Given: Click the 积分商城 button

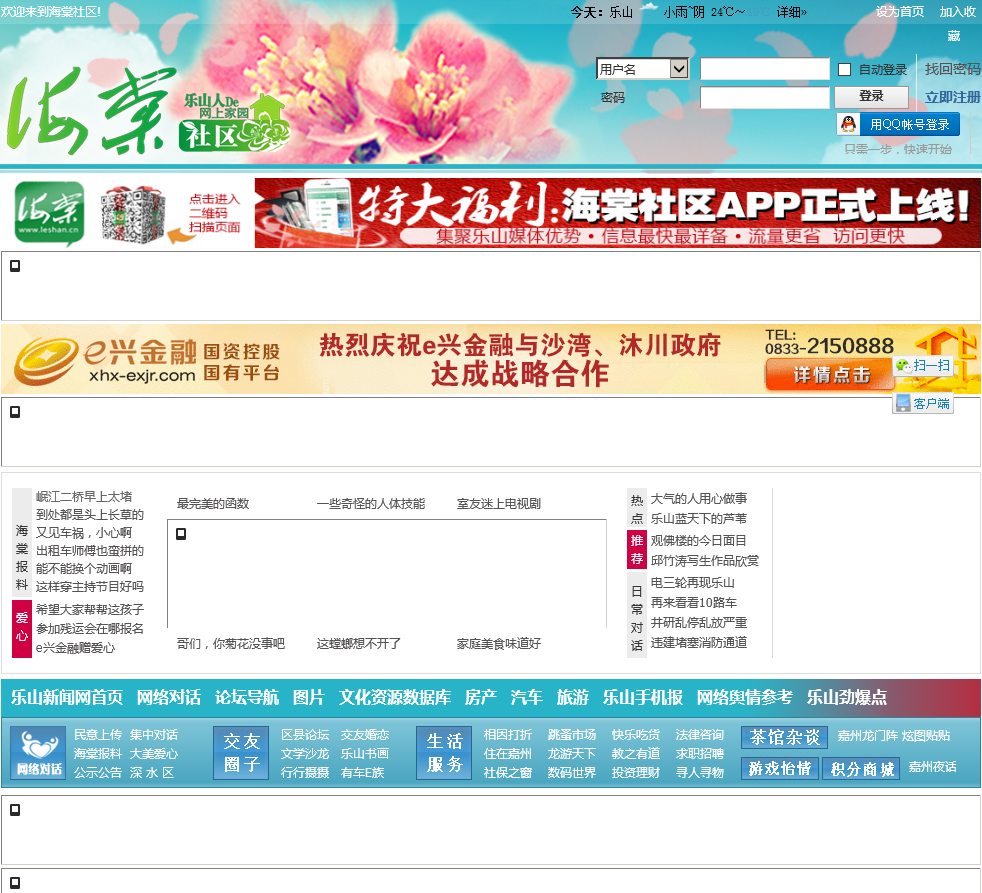Looking at the screenshot, I should click(x=862, y=768).
